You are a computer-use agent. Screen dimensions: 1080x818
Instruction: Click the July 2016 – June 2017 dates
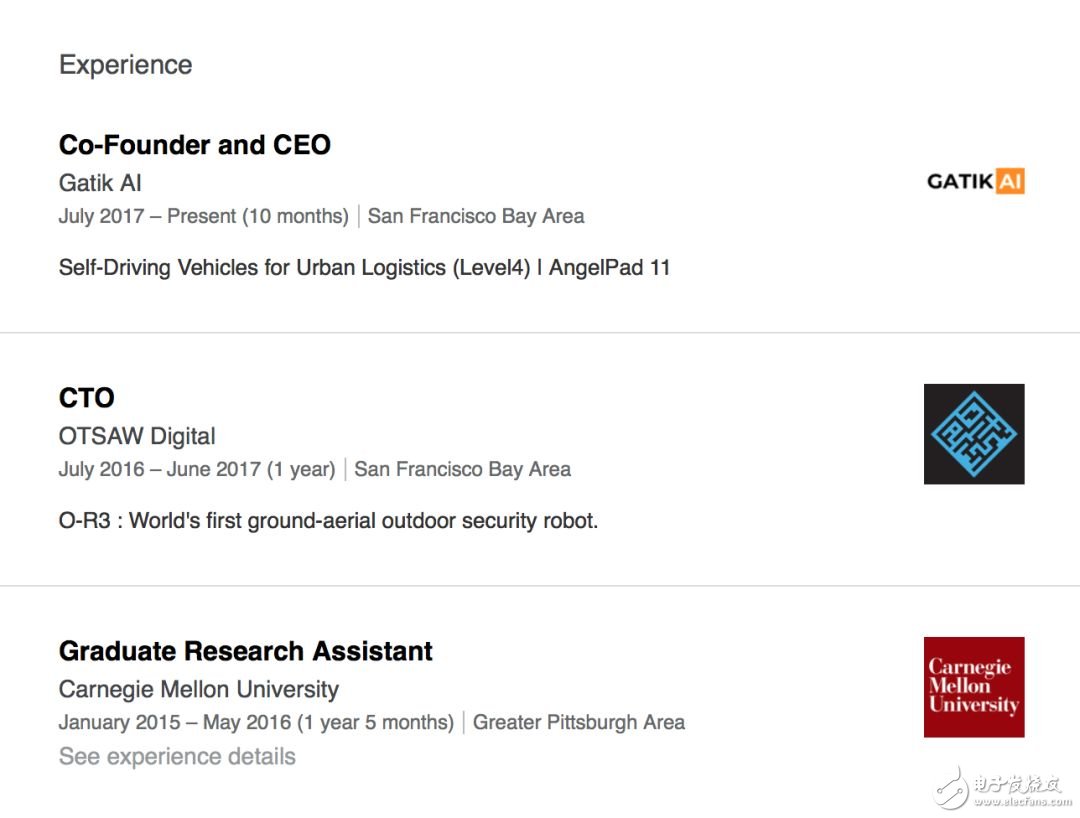(x=197, y=469)
